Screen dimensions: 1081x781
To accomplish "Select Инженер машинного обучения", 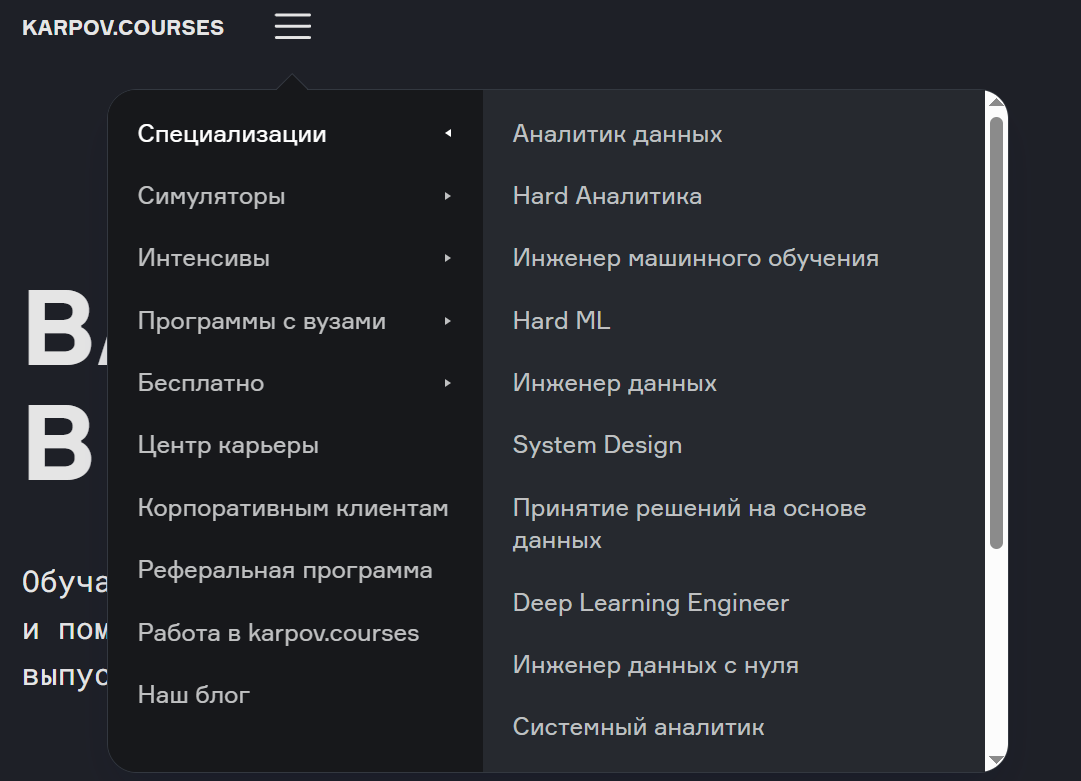I will click(x=696, y=258).
